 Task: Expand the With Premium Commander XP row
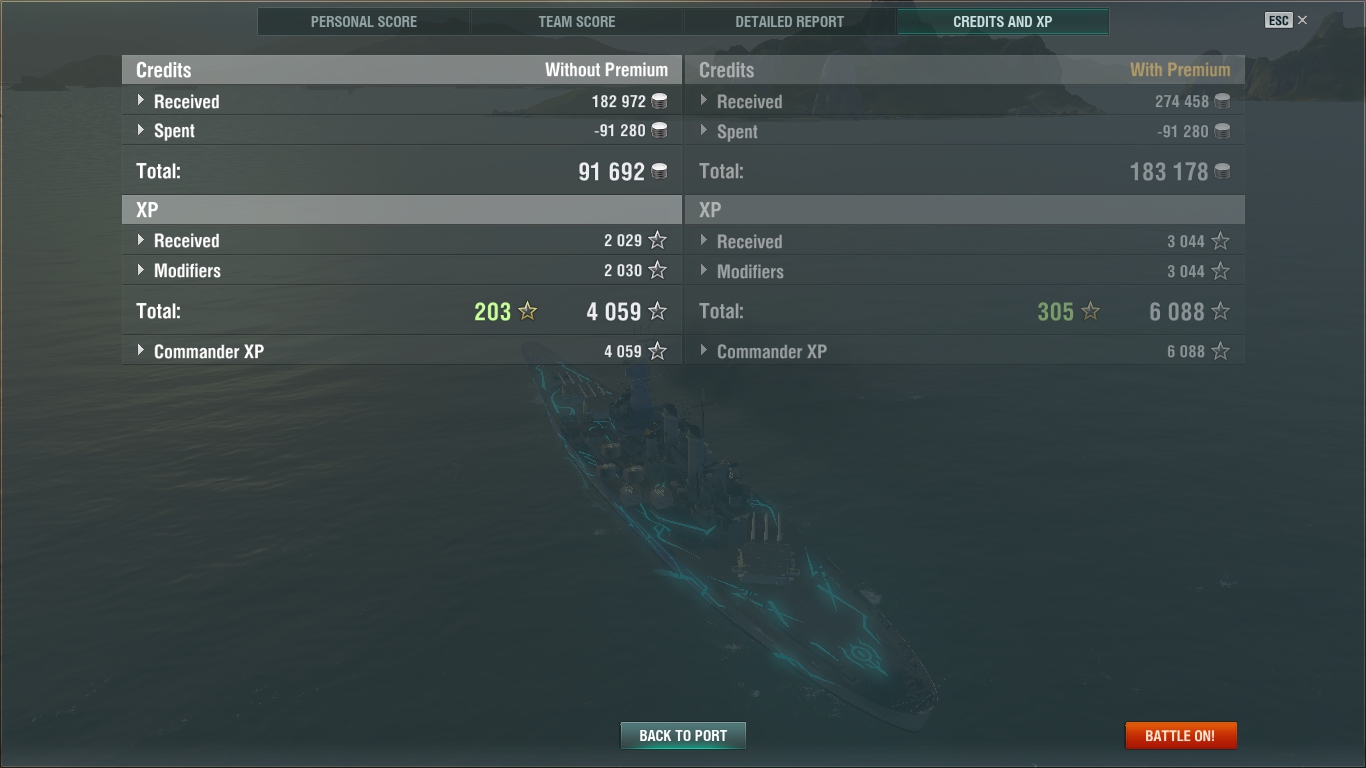pos(965,351)
